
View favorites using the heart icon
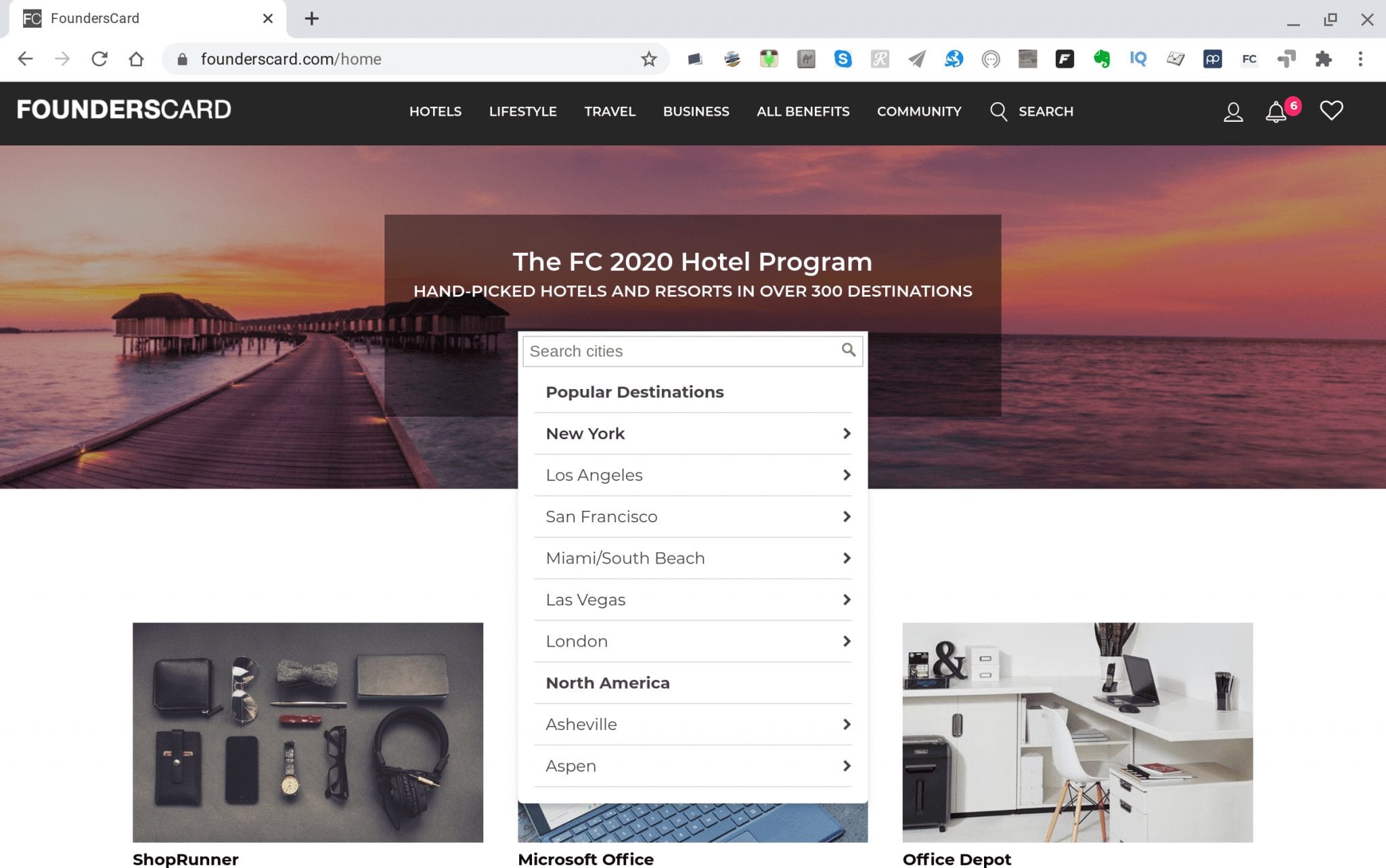click(x=1331, y=111)
